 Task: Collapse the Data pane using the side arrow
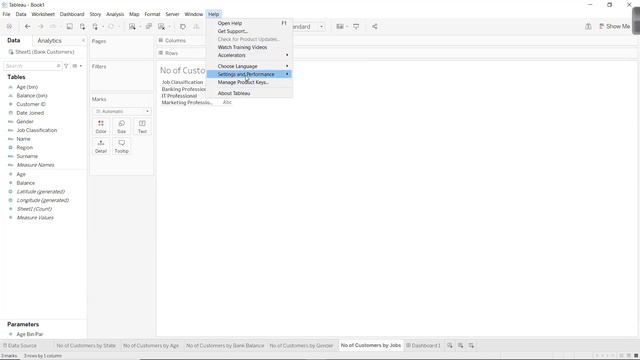[x=83, y=40]
